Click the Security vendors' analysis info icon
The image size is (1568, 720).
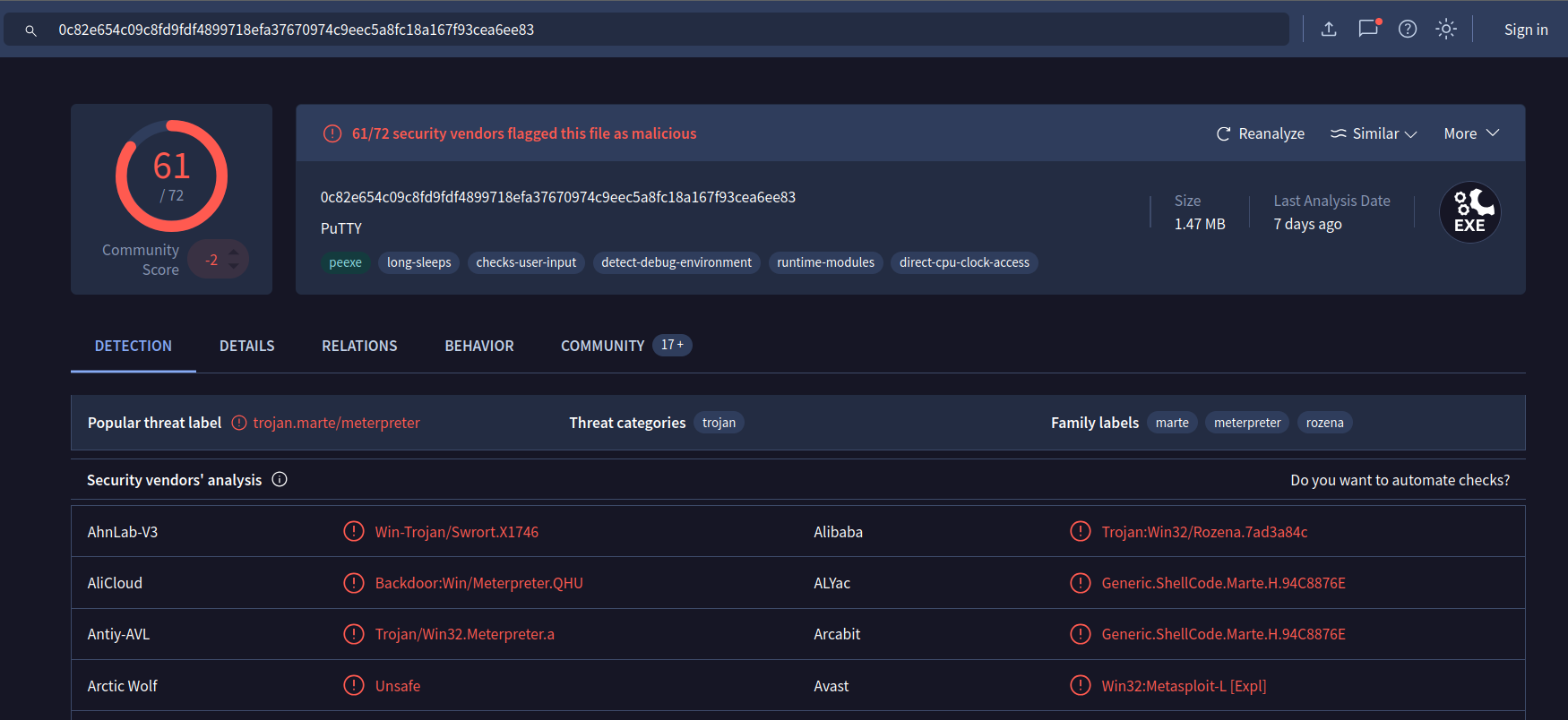280,479
